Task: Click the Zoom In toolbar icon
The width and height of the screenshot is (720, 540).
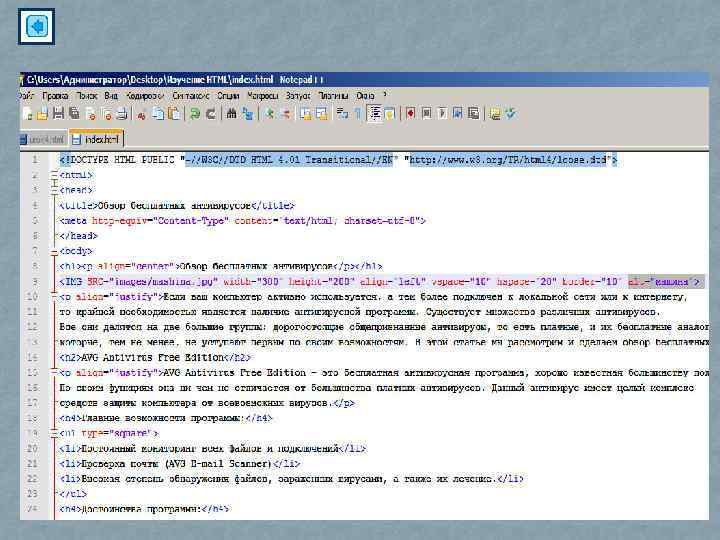Action: coord(270,113)
